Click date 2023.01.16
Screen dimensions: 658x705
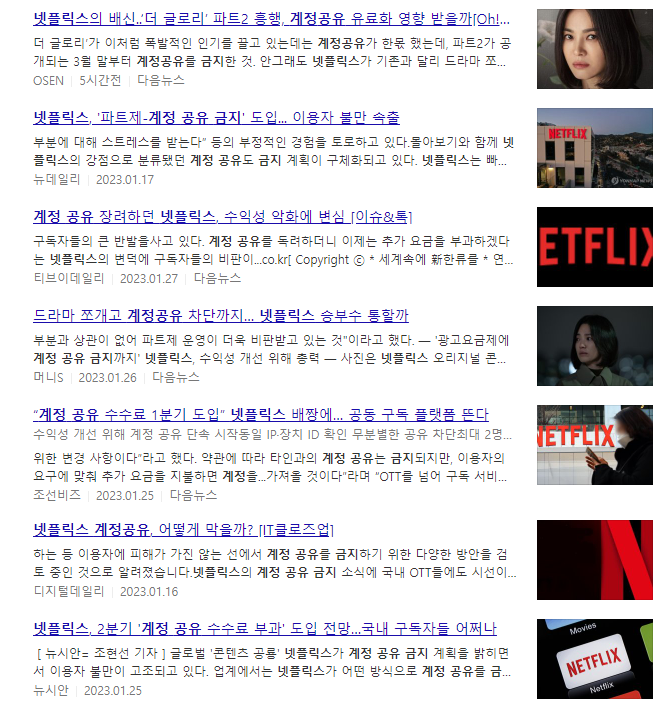tap(149, 592)
